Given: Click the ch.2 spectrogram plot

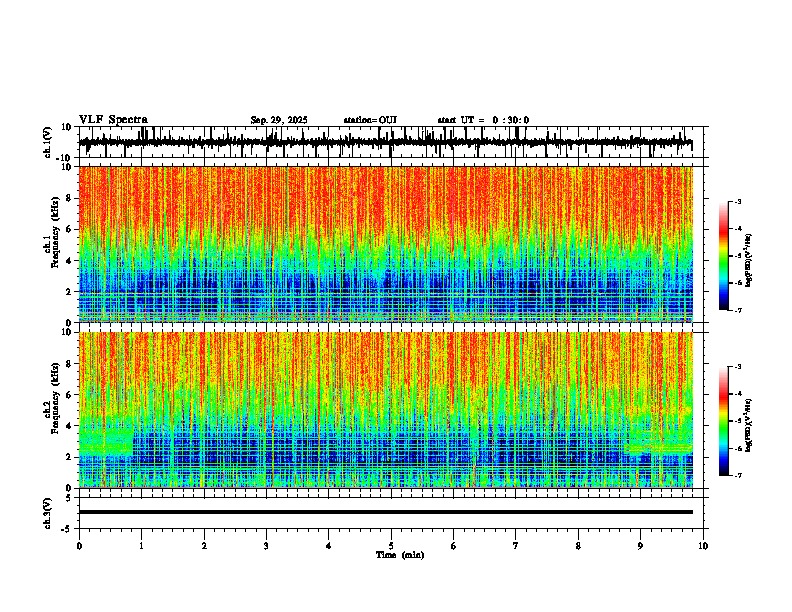Looking at the screenshot, I should (x=386, y=410).
